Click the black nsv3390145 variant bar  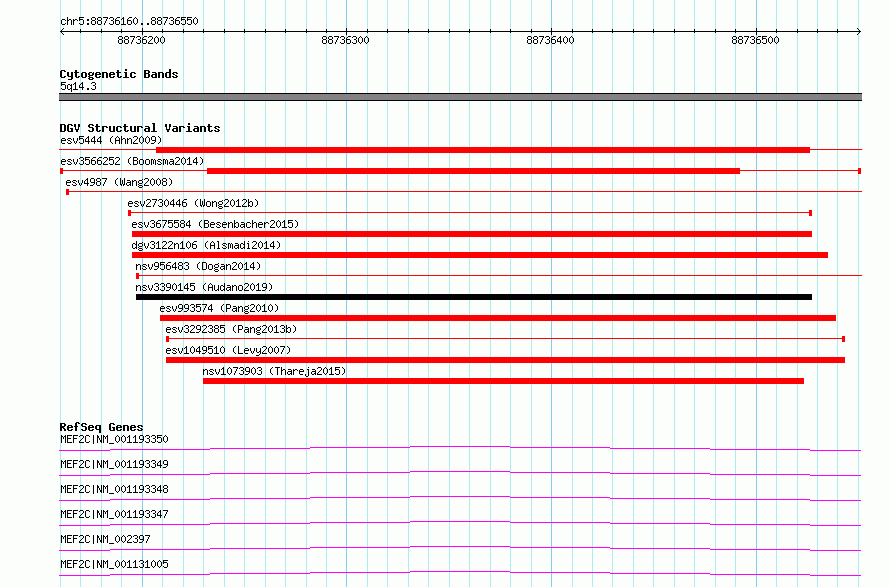click(x=474, y=297)
